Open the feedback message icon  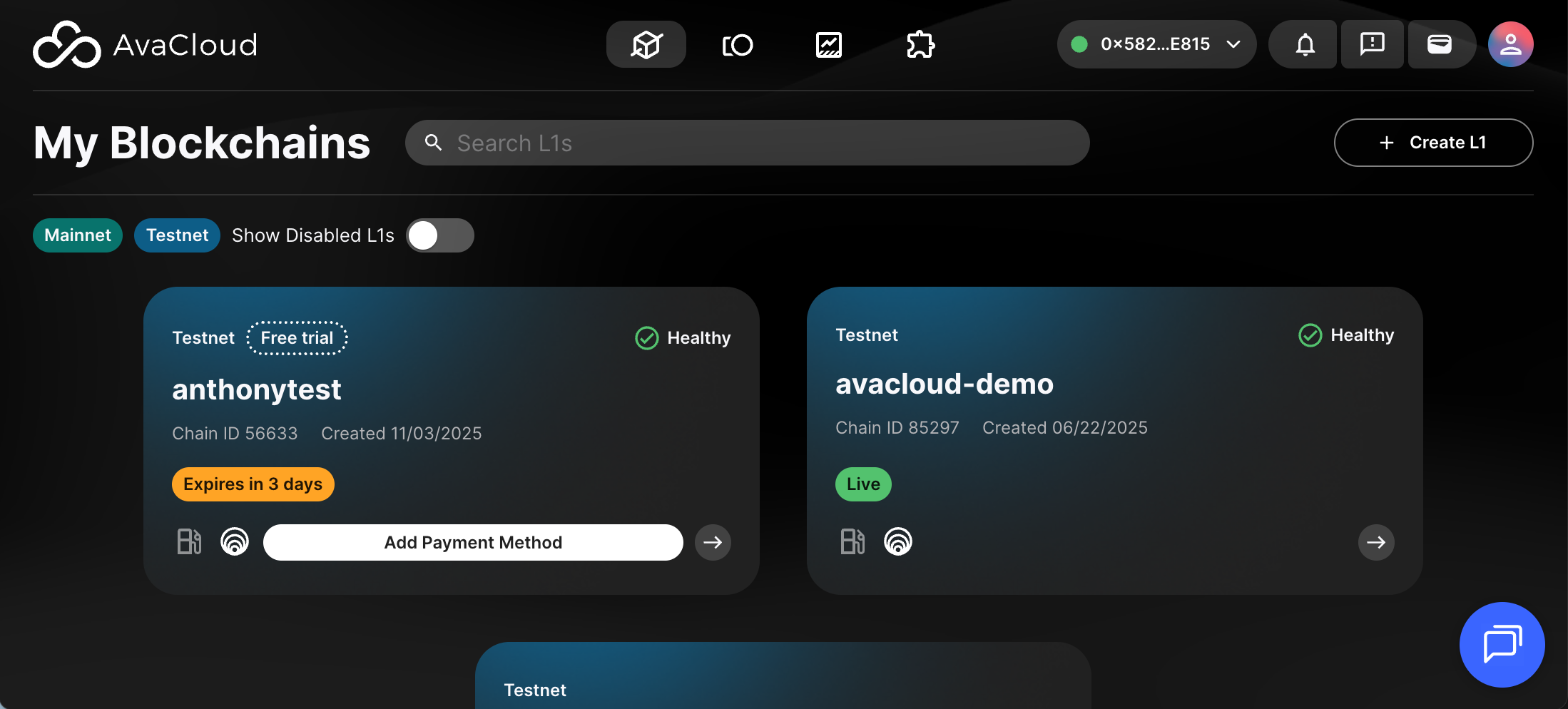(1372, 44)
